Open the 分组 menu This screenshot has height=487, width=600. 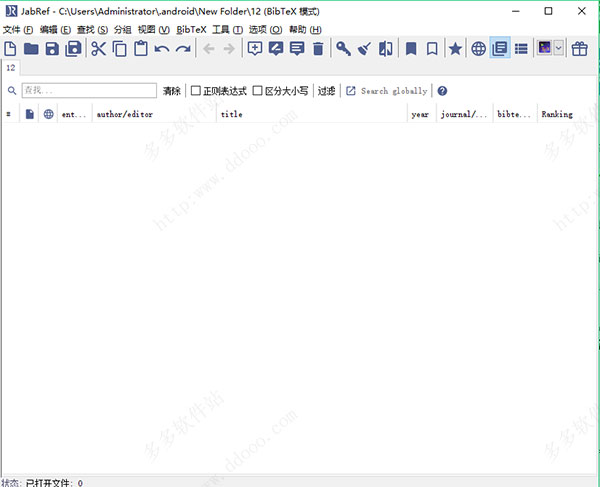point(122,29)
